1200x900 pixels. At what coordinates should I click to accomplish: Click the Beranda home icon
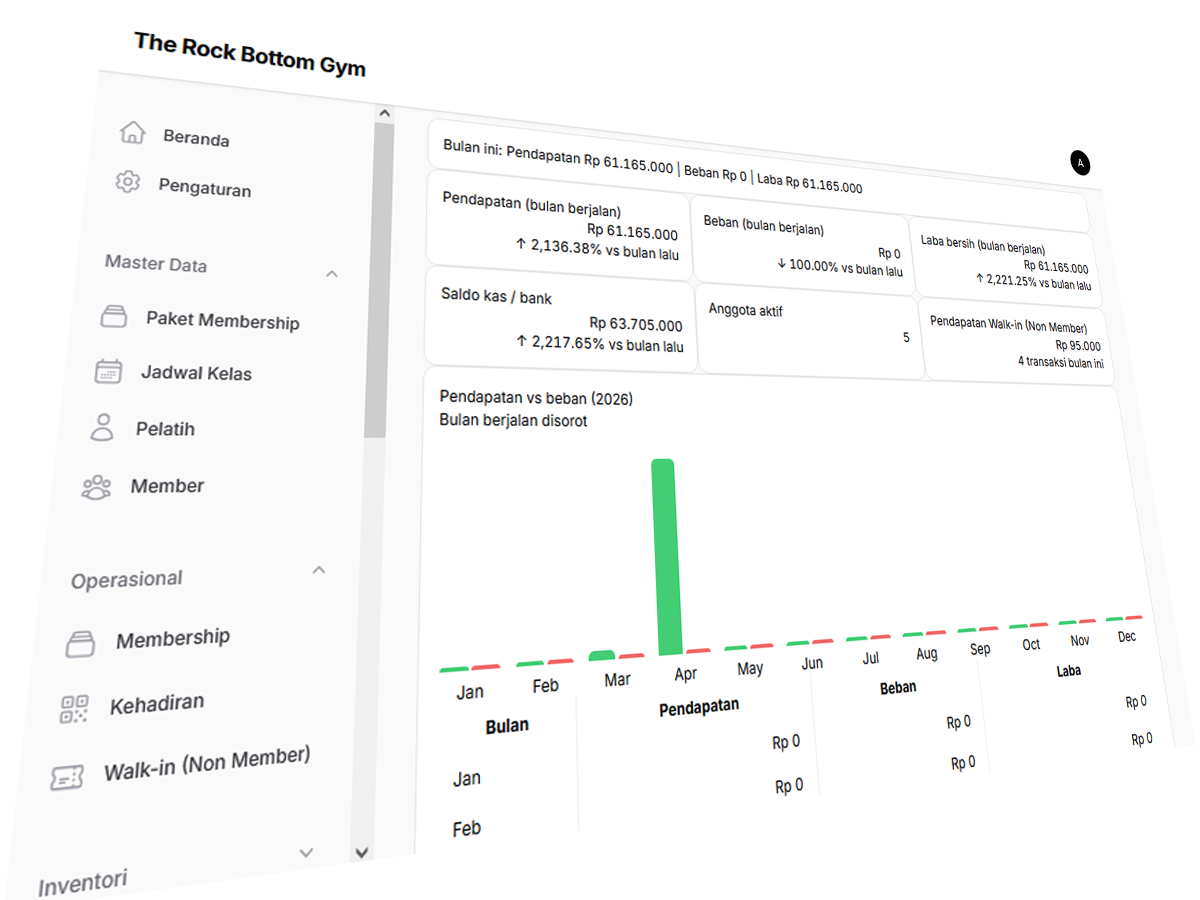point(131,133)
